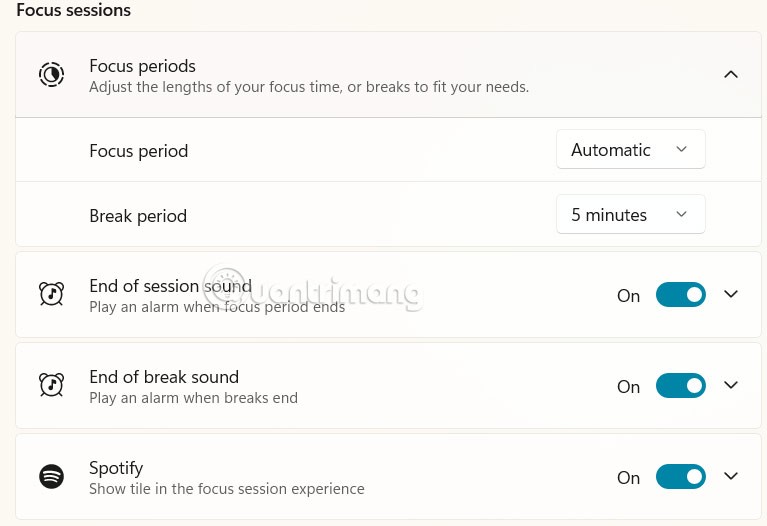Click the Focus sessions section heading

pos(73,10)
